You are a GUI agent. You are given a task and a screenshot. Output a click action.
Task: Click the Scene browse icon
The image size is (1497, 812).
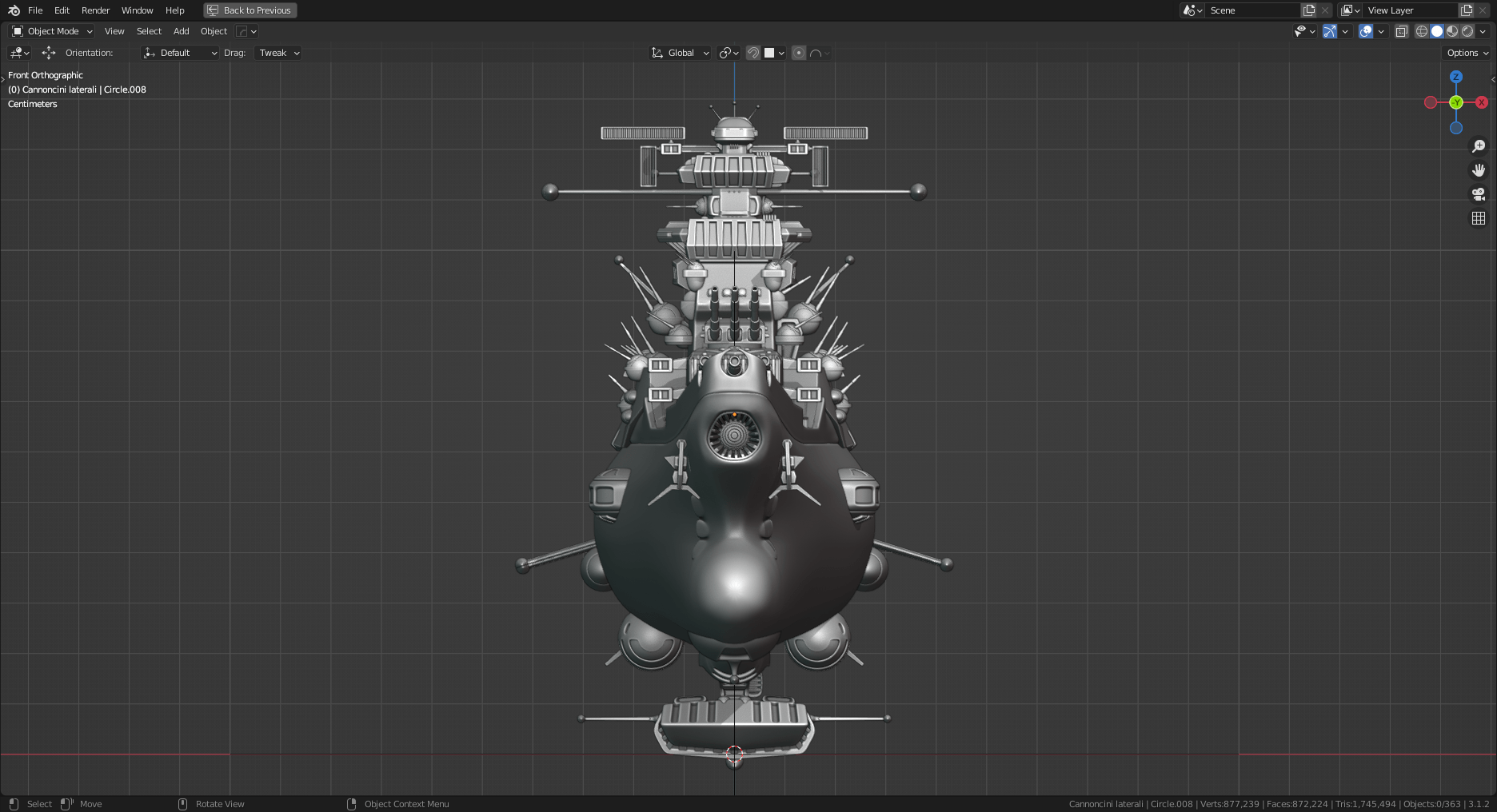pos(1190,10)
